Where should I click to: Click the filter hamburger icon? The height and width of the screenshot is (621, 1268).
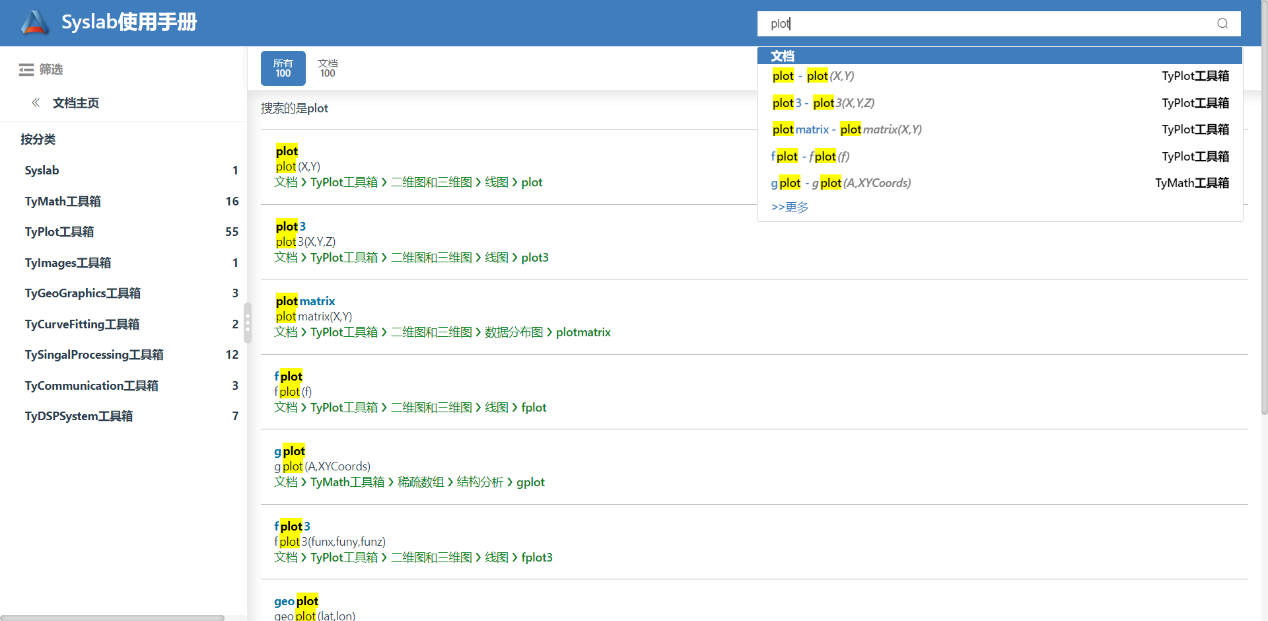26,70
